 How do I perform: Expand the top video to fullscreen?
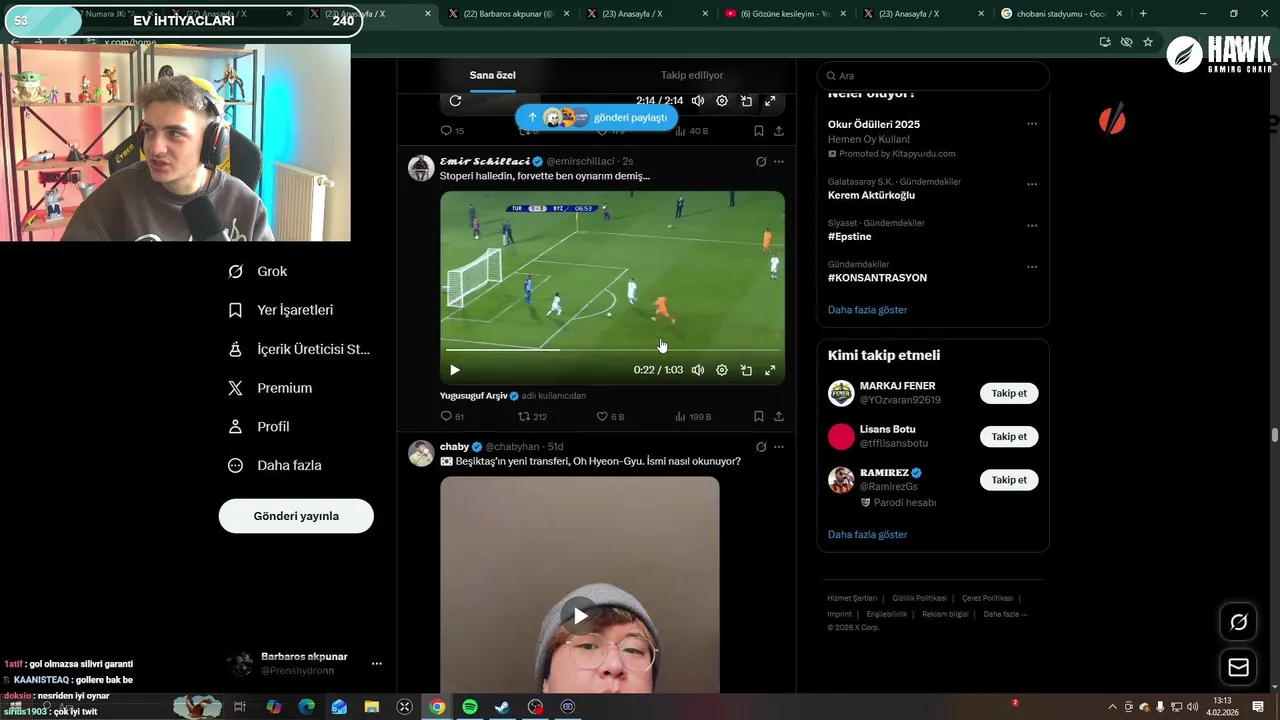point(770,101)
